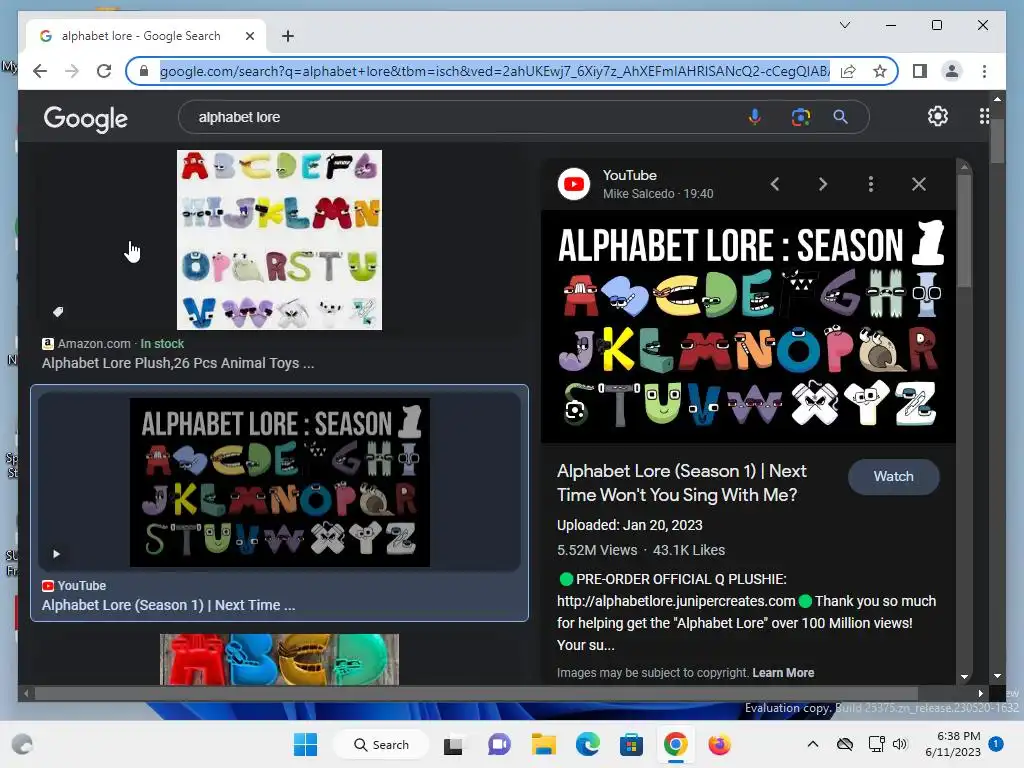Open colorful ABCD letters thumbnail at bottom
This screenshot has width=1024, height=768.
(280, 659)
